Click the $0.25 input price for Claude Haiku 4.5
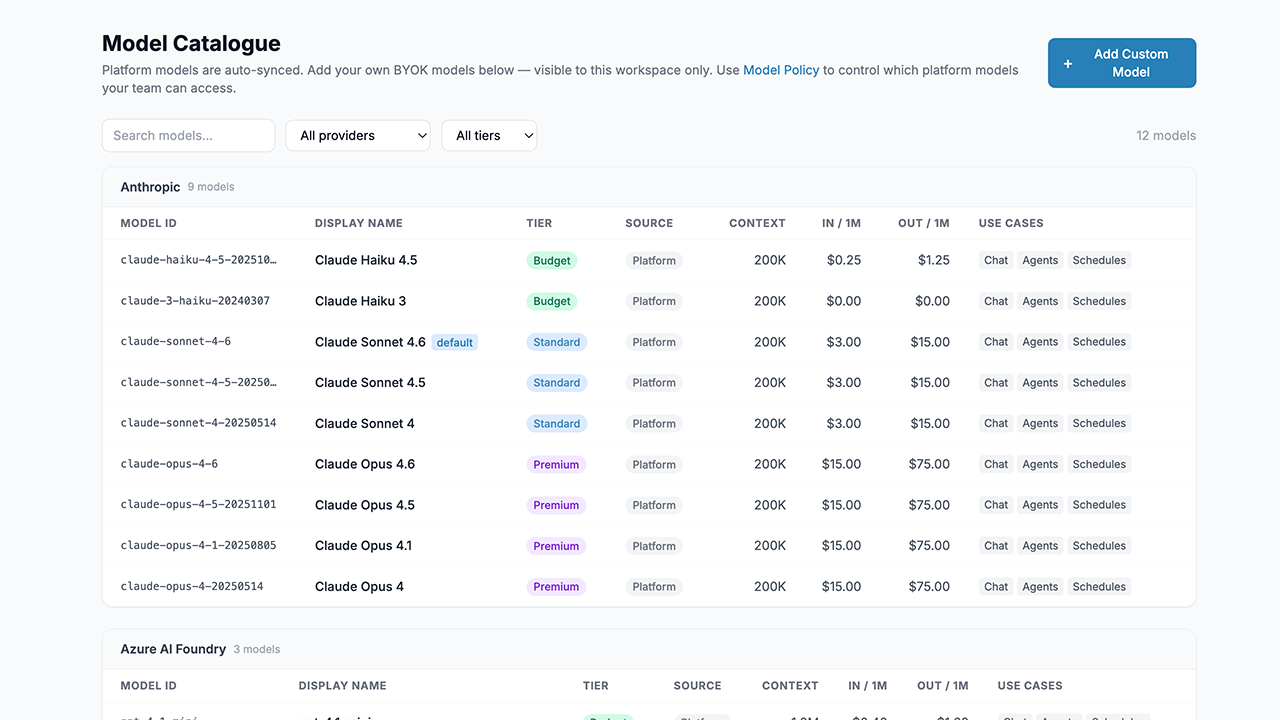Viewport: 1280px width, 720px height. [844, 260]
